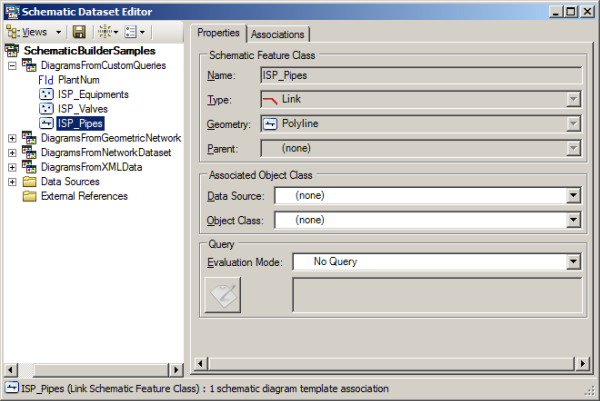Screen dimensions: 600x401
Task: Click the Save icon in the toolbar
Action: pos(79,33)
